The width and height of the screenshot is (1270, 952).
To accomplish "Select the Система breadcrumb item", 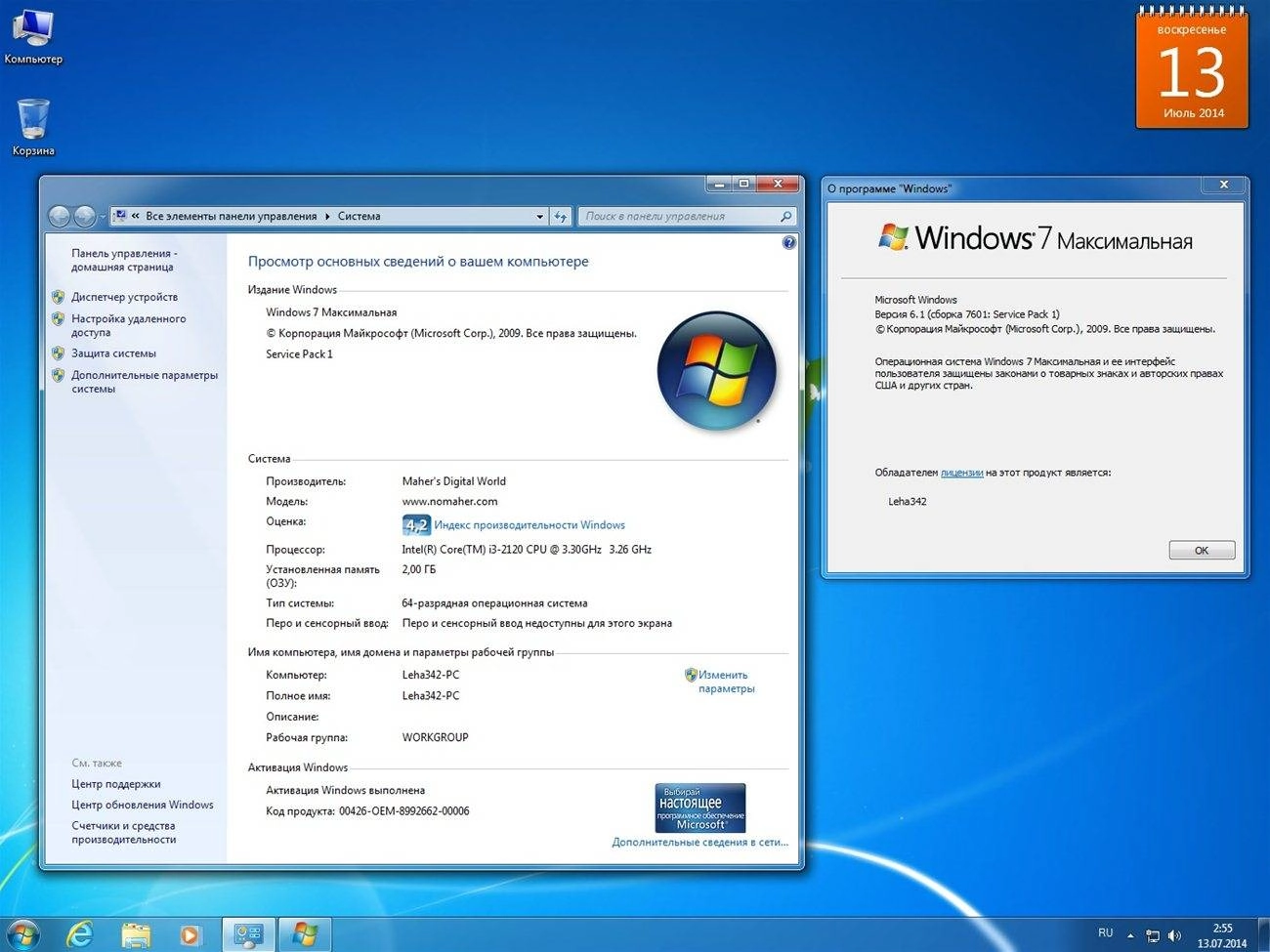I will pos(359,217).
